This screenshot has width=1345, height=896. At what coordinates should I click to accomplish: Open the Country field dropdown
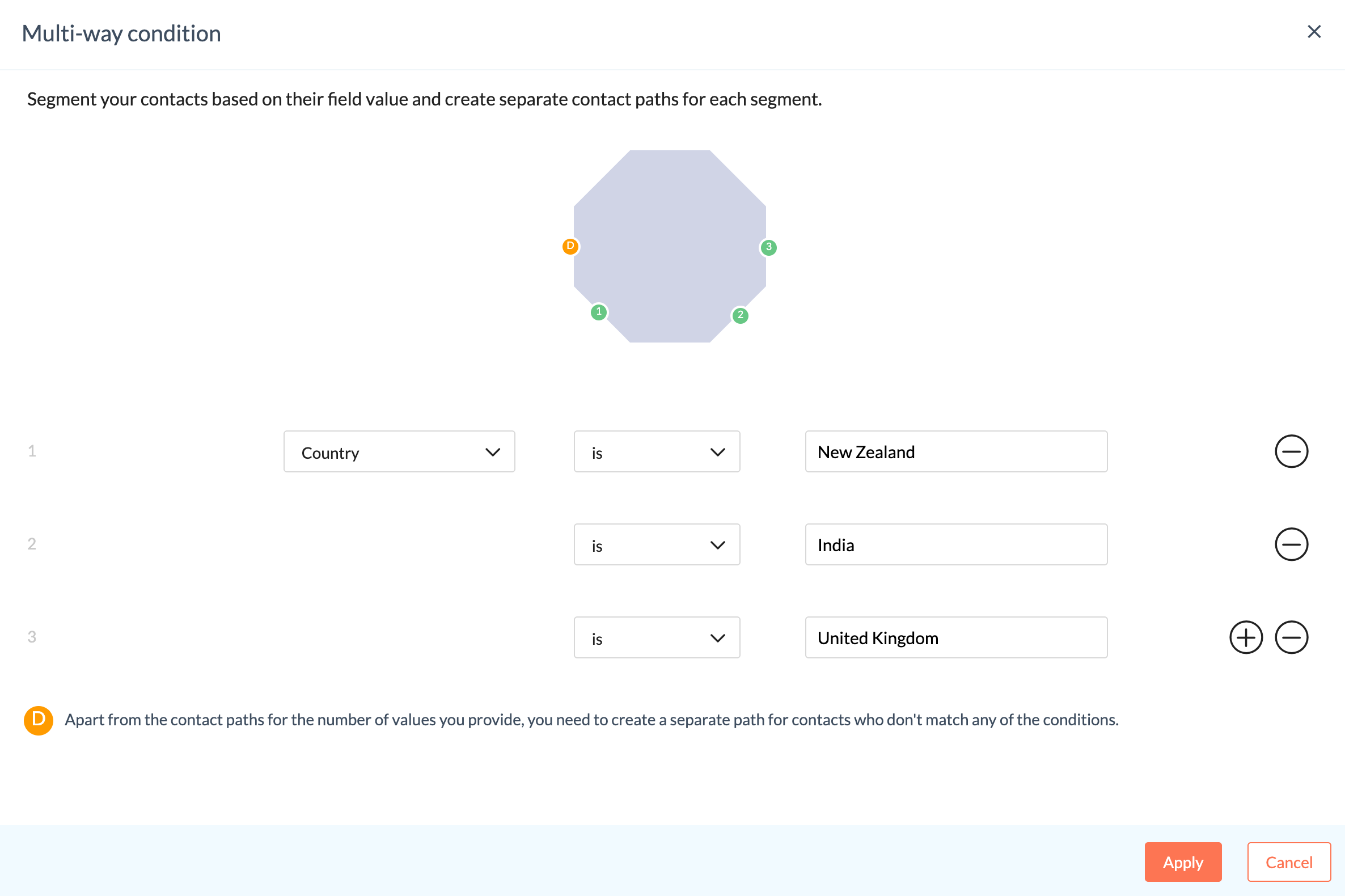point(399,452)
